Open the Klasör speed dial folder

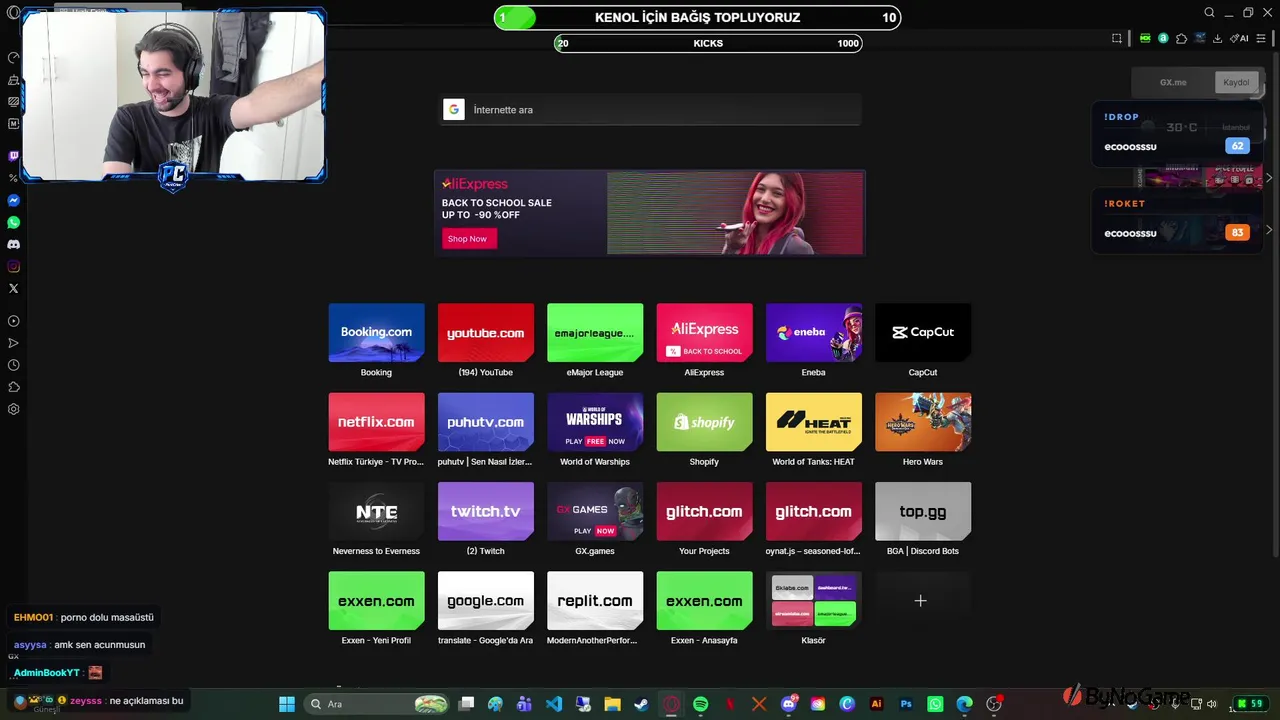(x=814, y=601)
